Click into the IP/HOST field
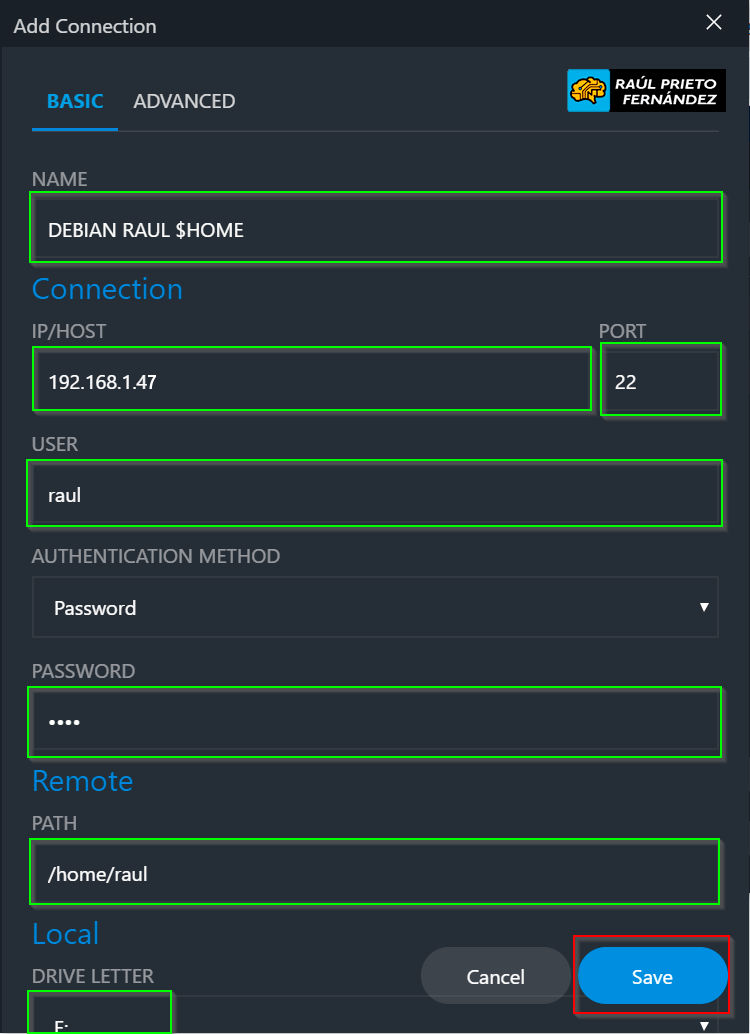The width and height of the screenshot is (750, 1034). click(x=312, y=380)
